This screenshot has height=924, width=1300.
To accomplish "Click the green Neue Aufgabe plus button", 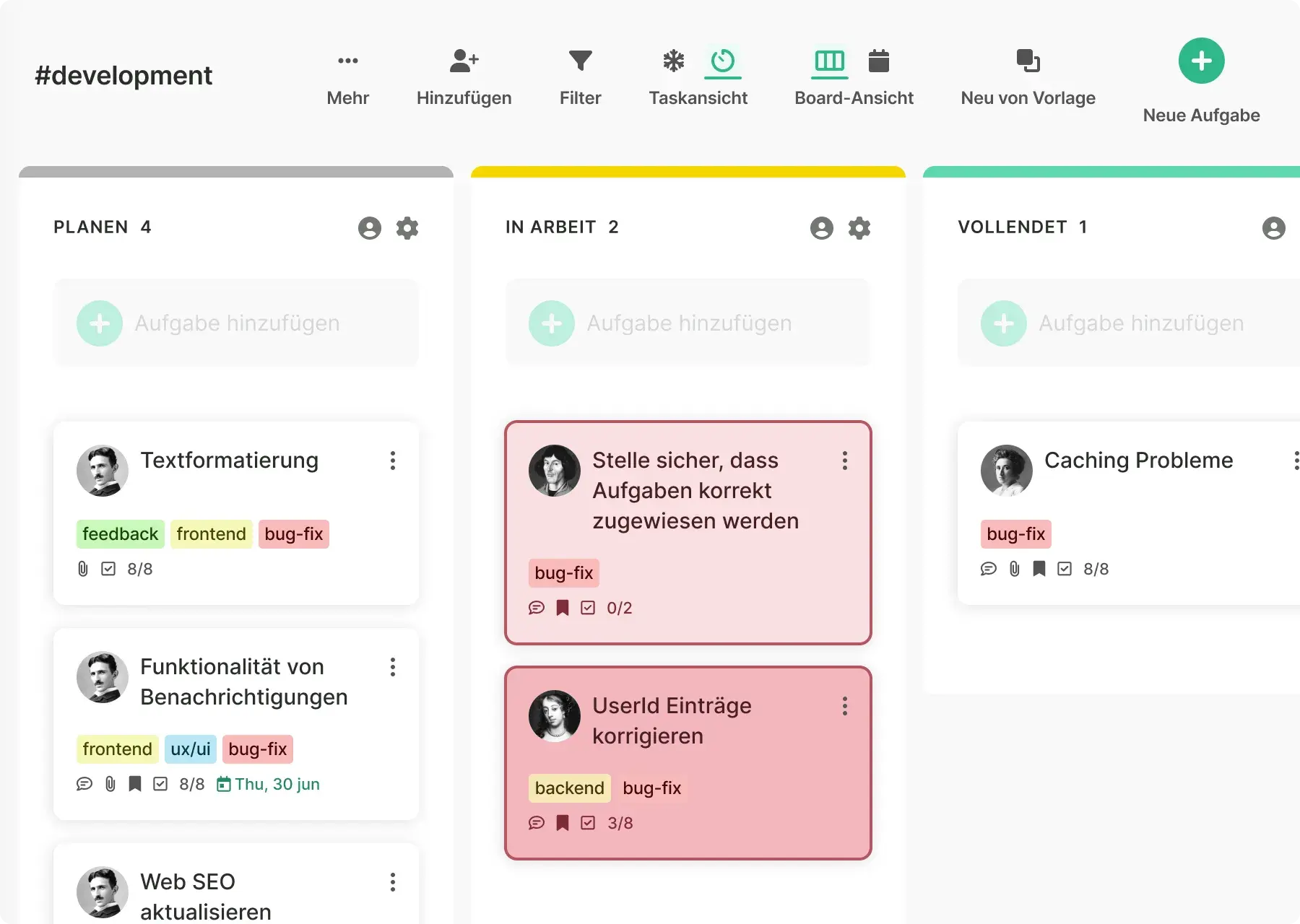I will click(x=1201, y=61).
